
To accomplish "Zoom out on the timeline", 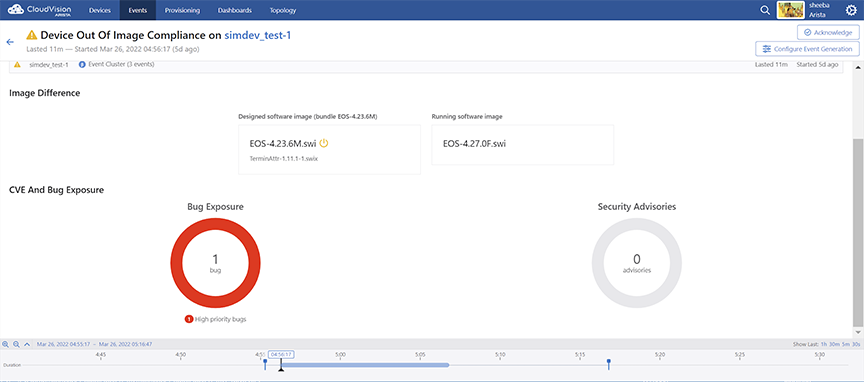I will pos(16,344).
